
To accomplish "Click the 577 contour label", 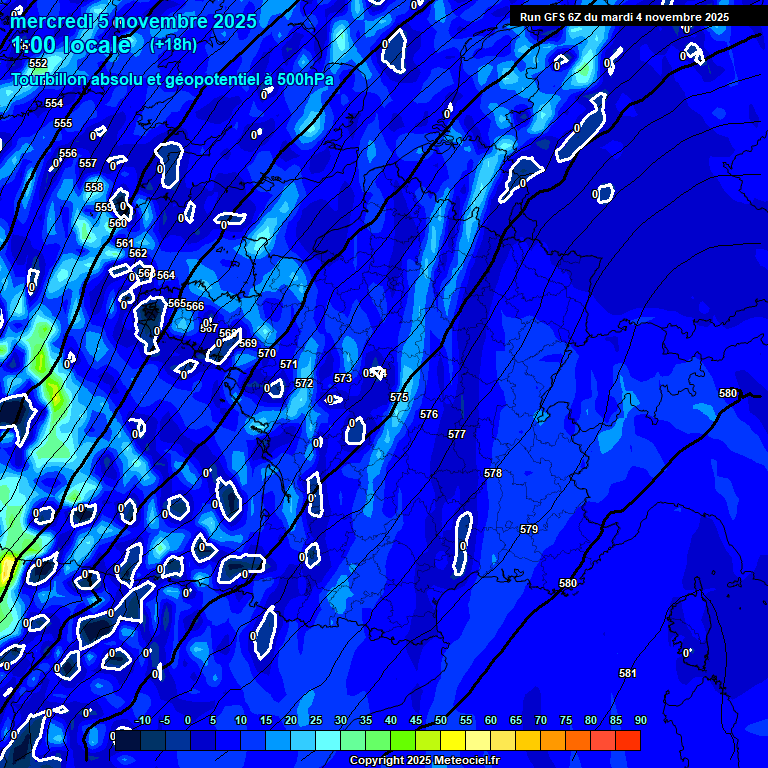I will (457, 435).
